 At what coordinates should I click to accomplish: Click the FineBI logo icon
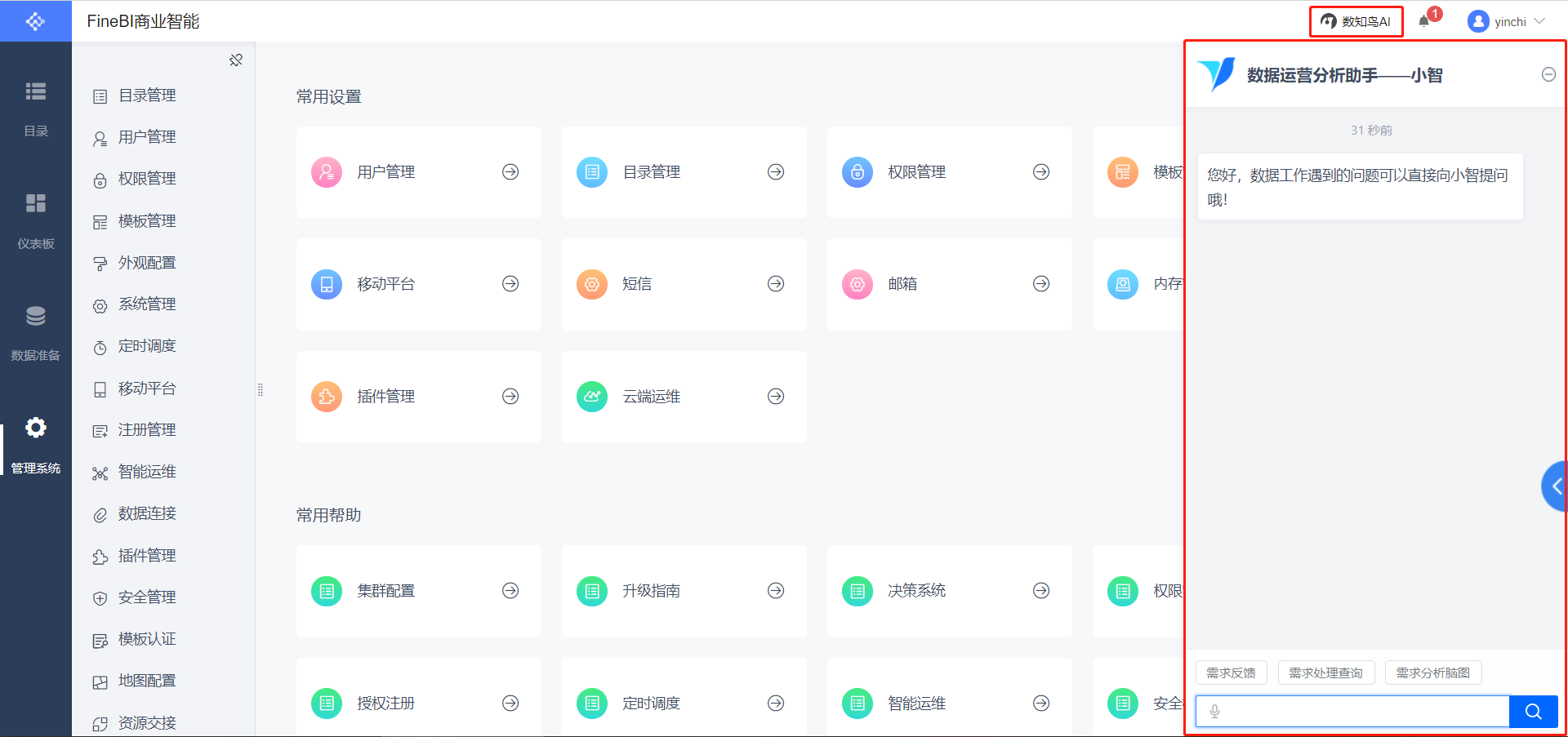35,21
